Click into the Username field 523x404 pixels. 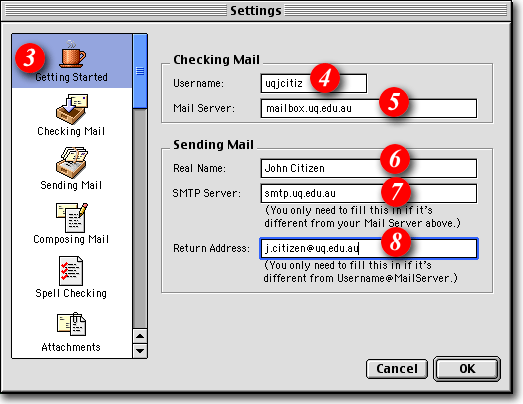click(314, 83)
